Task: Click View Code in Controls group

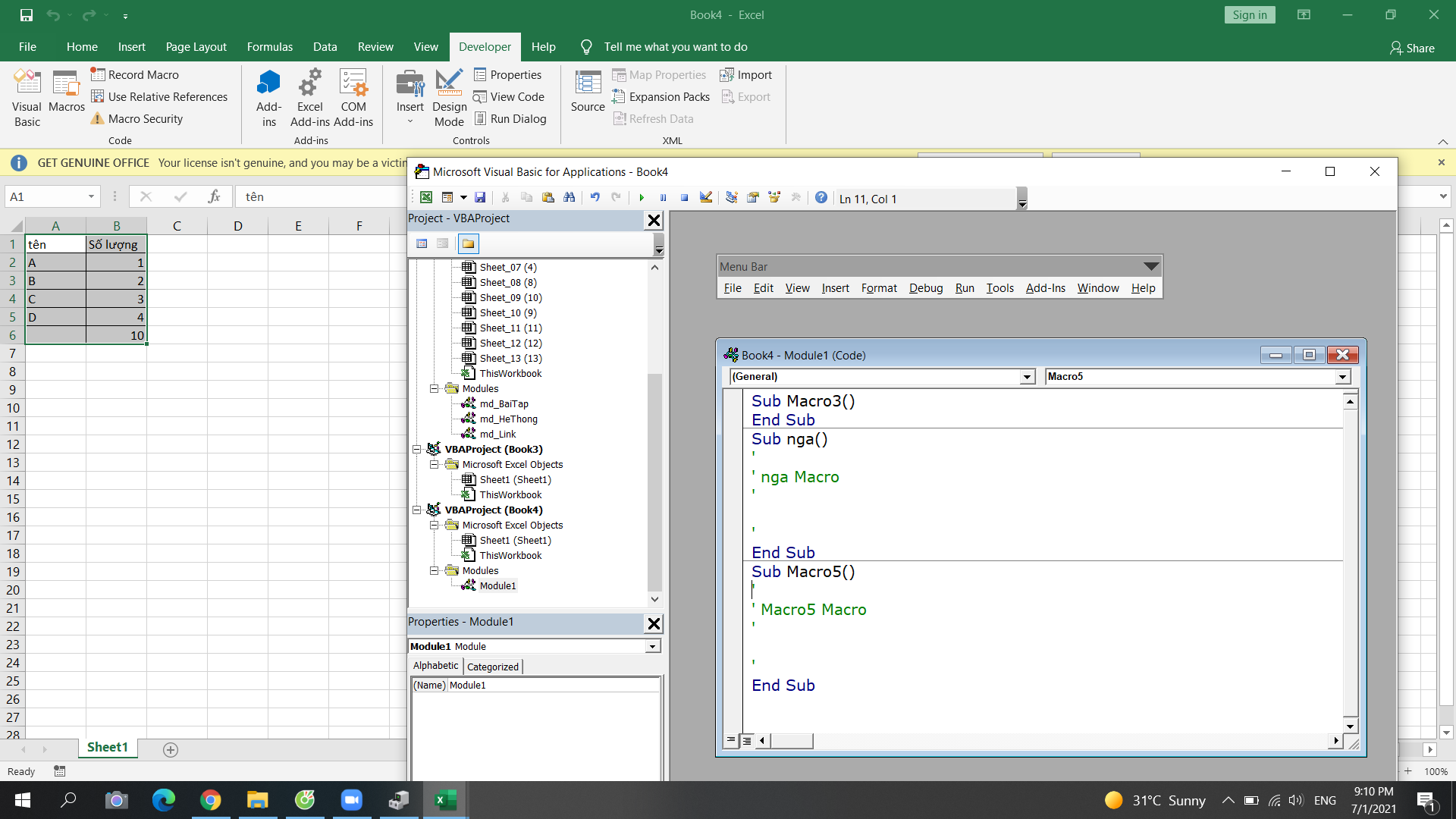Action: (x=509, y=96)
